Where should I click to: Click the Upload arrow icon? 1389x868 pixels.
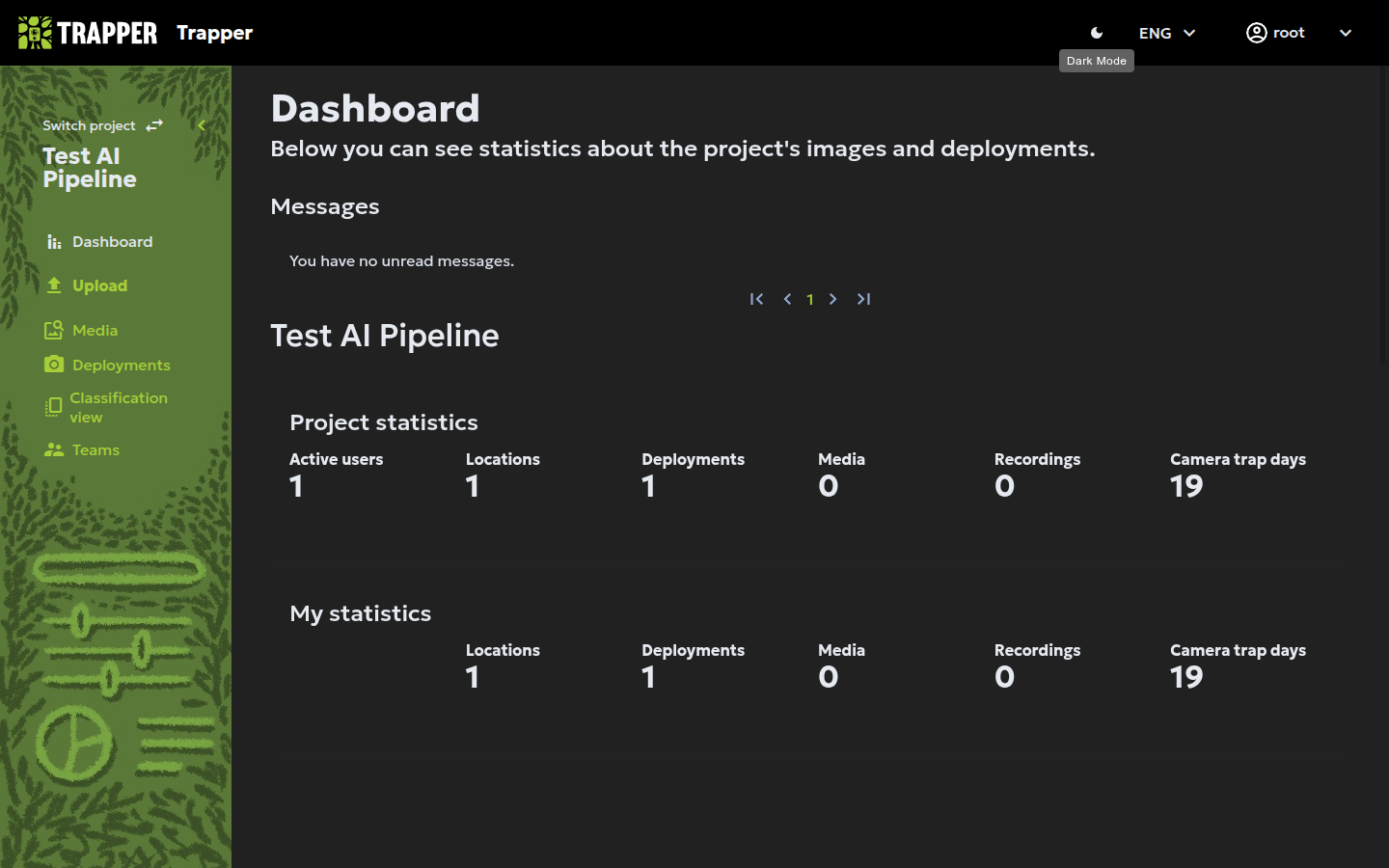pos(54,285)
